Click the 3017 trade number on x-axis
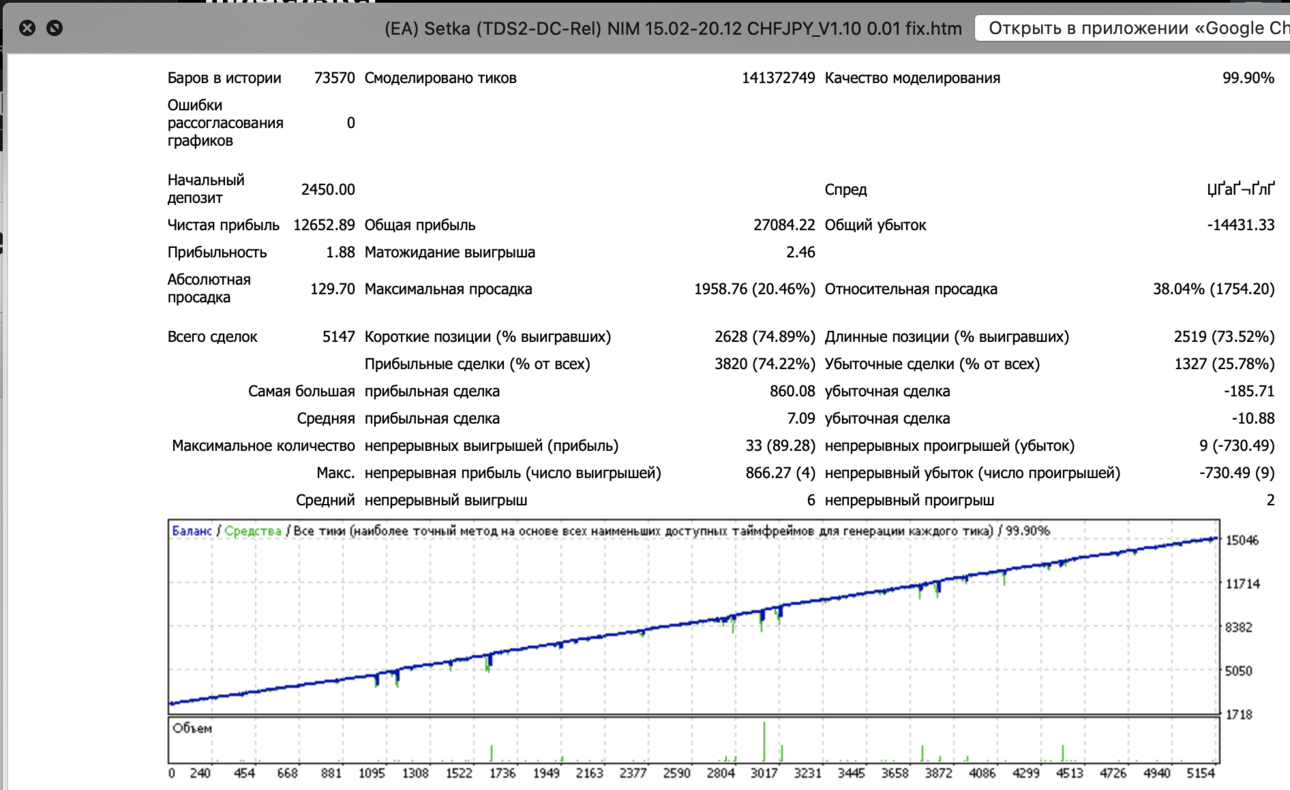This screenshot has width=1290, height=790. click(x=764, y=774)
